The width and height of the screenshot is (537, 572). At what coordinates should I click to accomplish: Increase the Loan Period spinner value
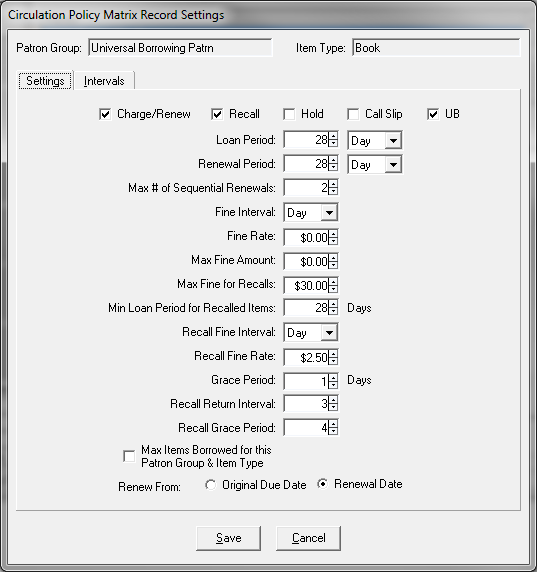pos(333,136)
